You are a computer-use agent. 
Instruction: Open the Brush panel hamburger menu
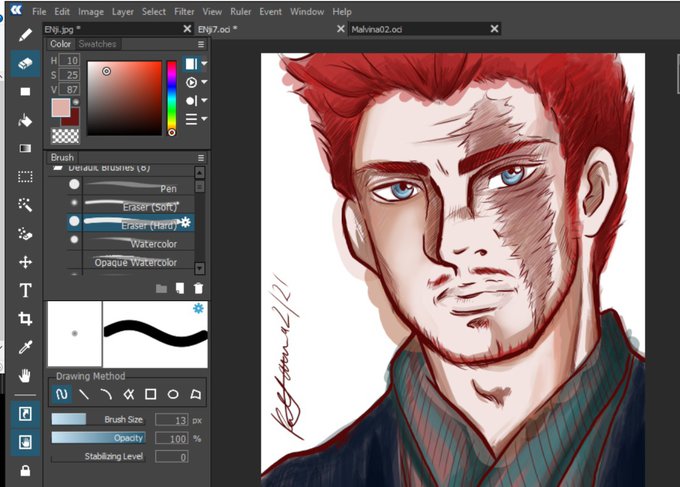pyautogui.click(x=201, y=158)
